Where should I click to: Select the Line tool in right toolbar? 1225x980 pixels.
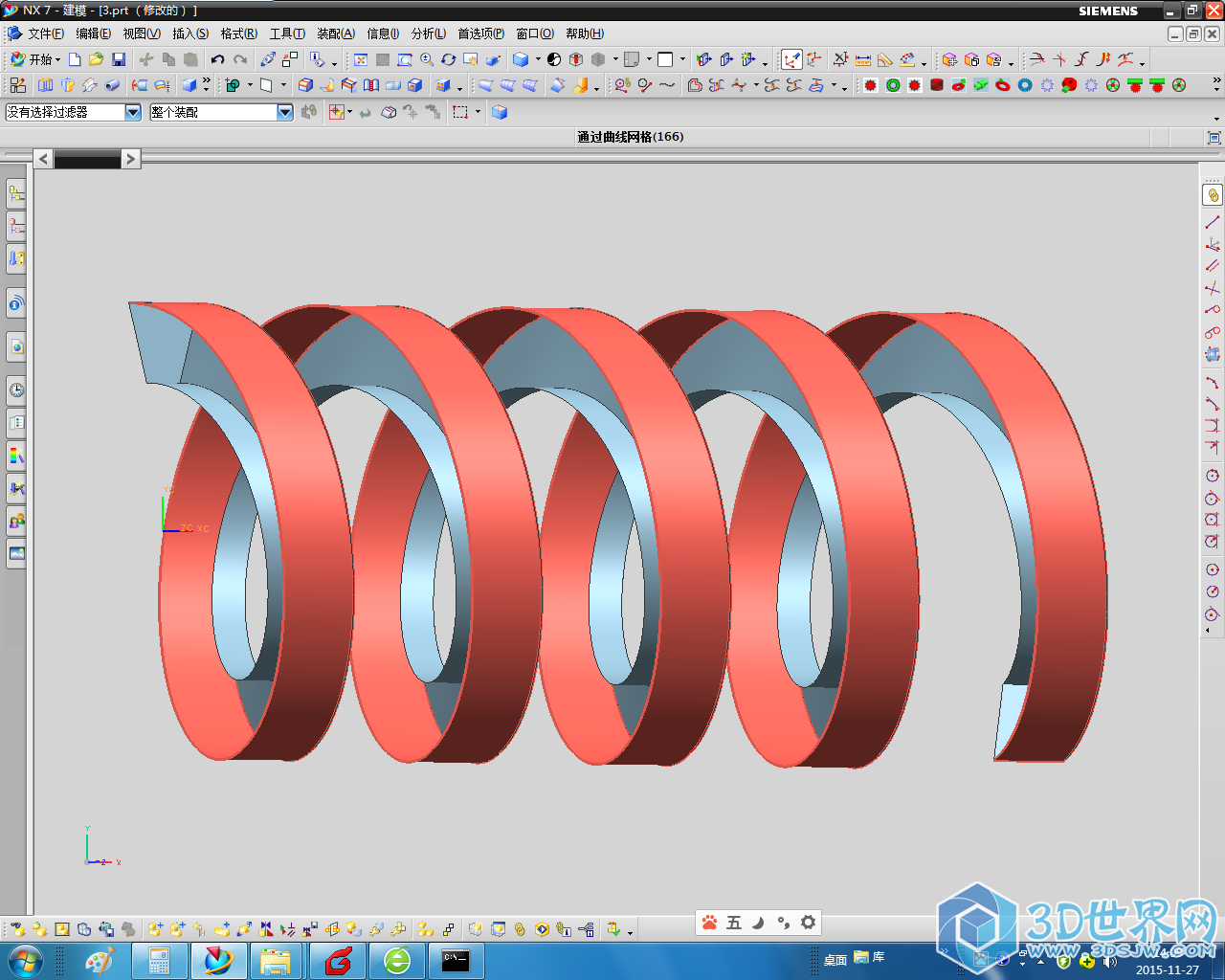click(x=1212, y=222)
